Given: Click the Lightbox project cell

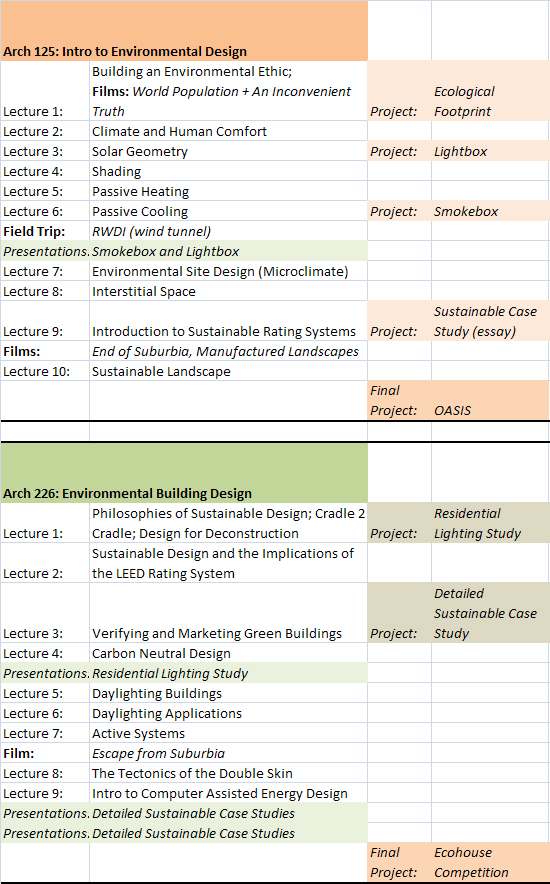Looking at the screenshot, I should pos(490,151).
